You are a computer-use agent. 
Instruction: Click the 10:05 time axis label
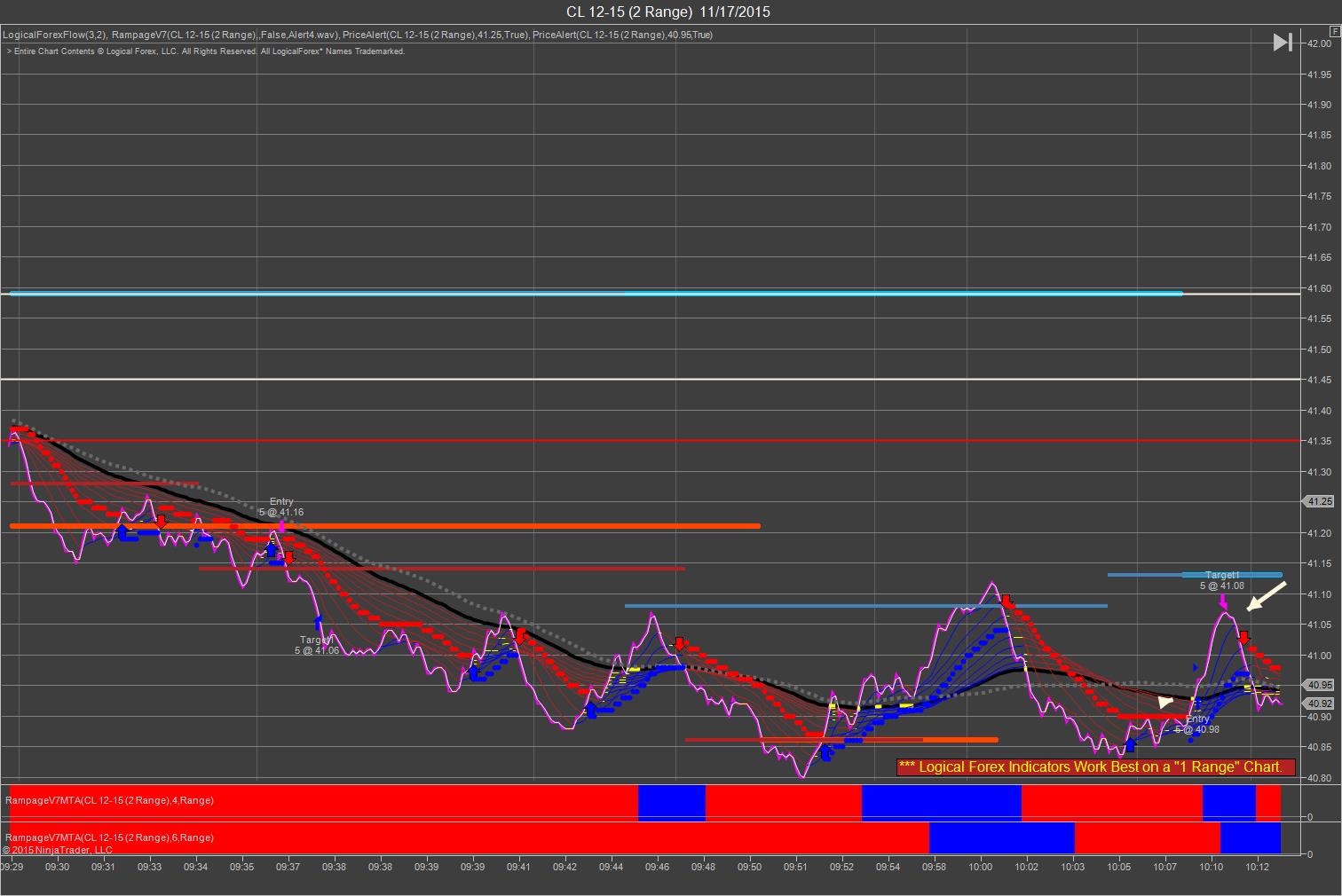click(1119, 868)
